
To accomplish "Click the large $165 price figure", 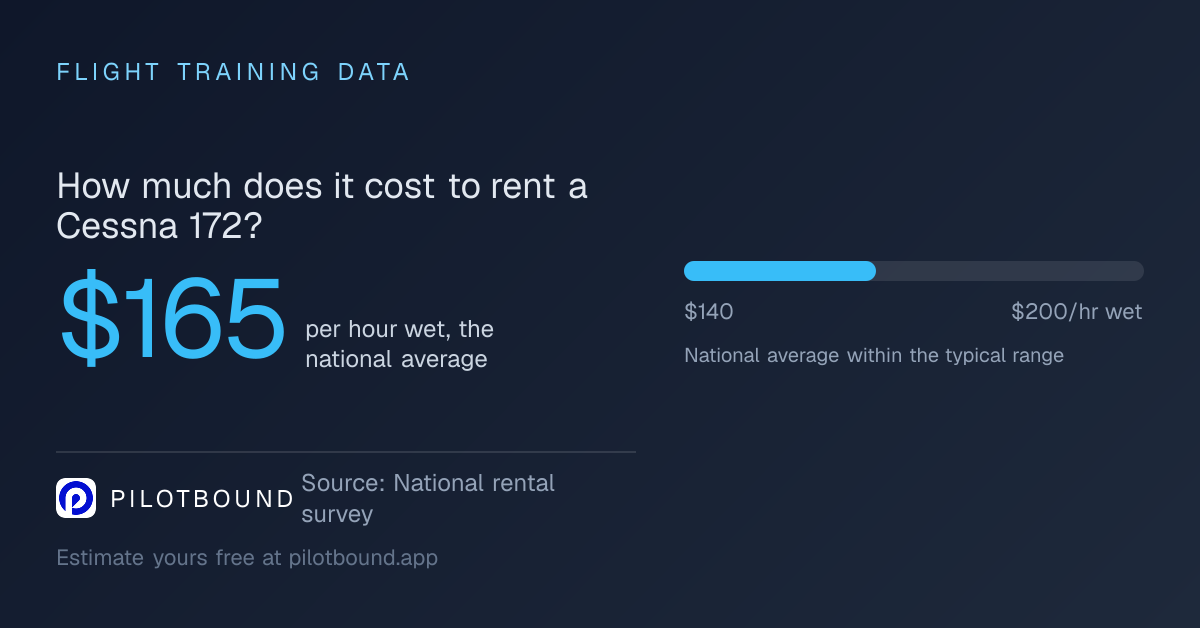I will [173, 318].
